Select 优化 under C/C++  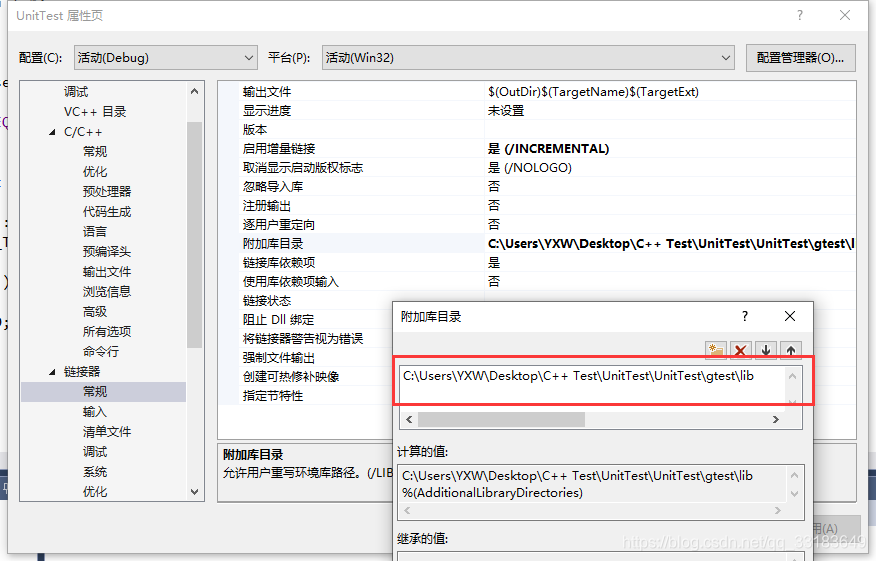point(95,172)
